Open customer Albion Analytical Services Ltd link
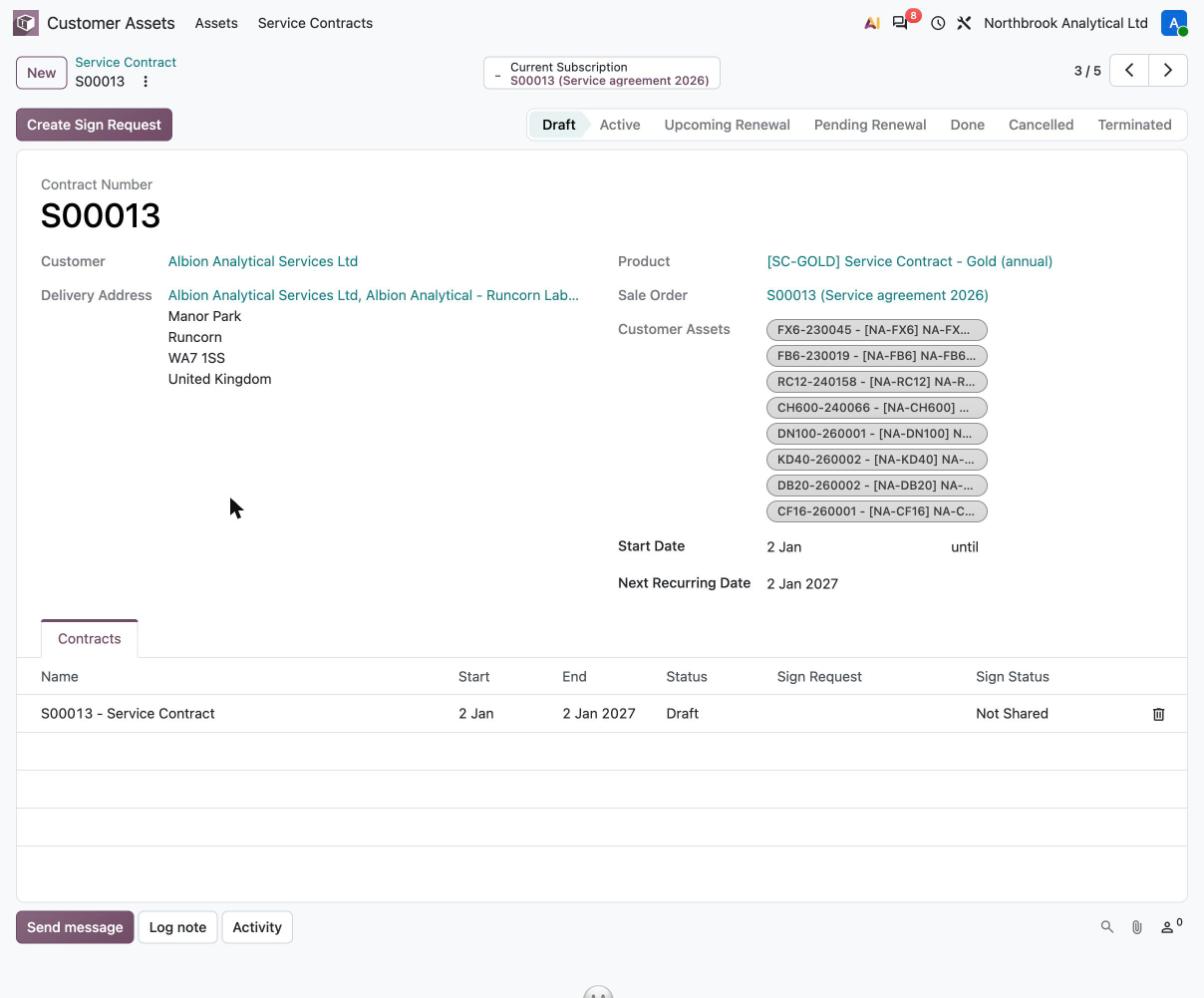The image size is (1204, 998). click(263, 261)
